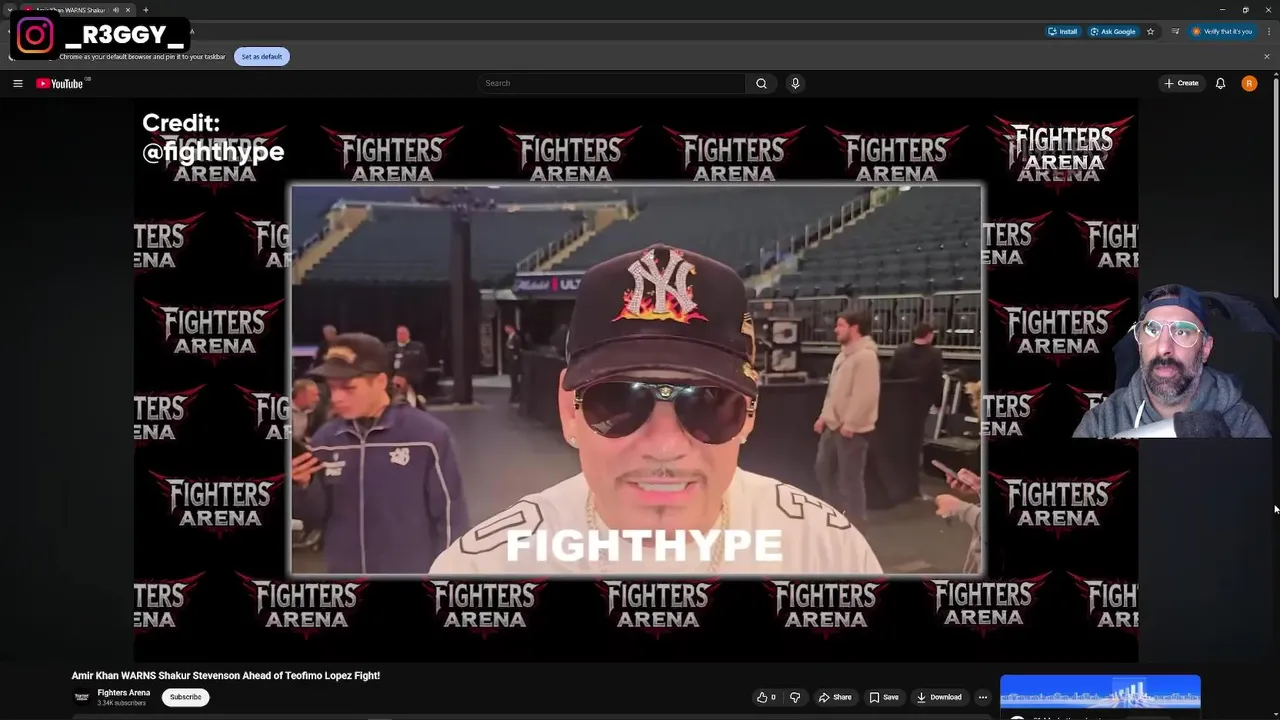This screenshot has height=720, width=1280.
Task: Open the Chrome three-dot menu
Action: coord(1267,31)
